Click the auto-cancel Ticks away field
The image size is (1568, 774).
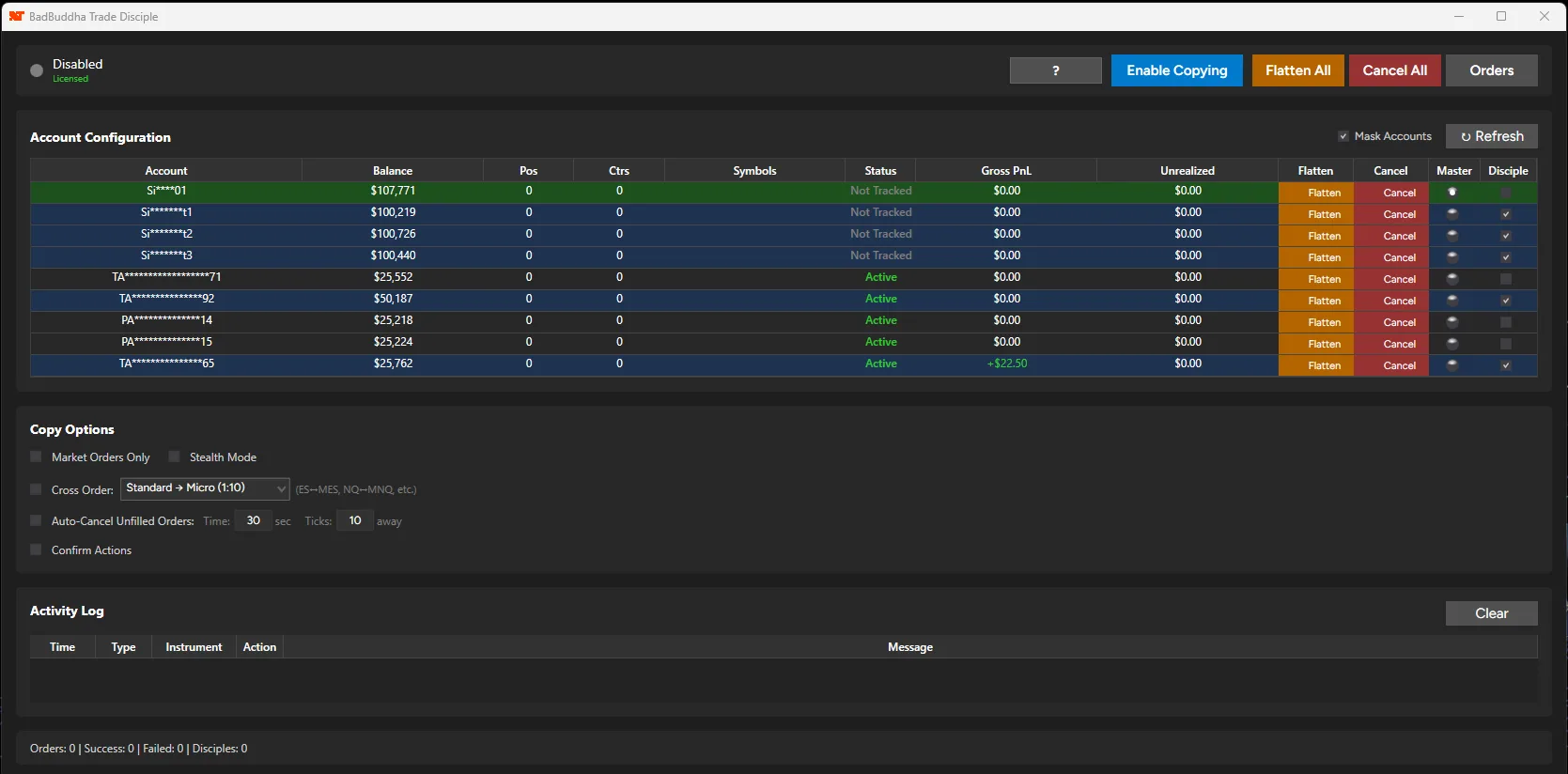[x=355, y=520]
